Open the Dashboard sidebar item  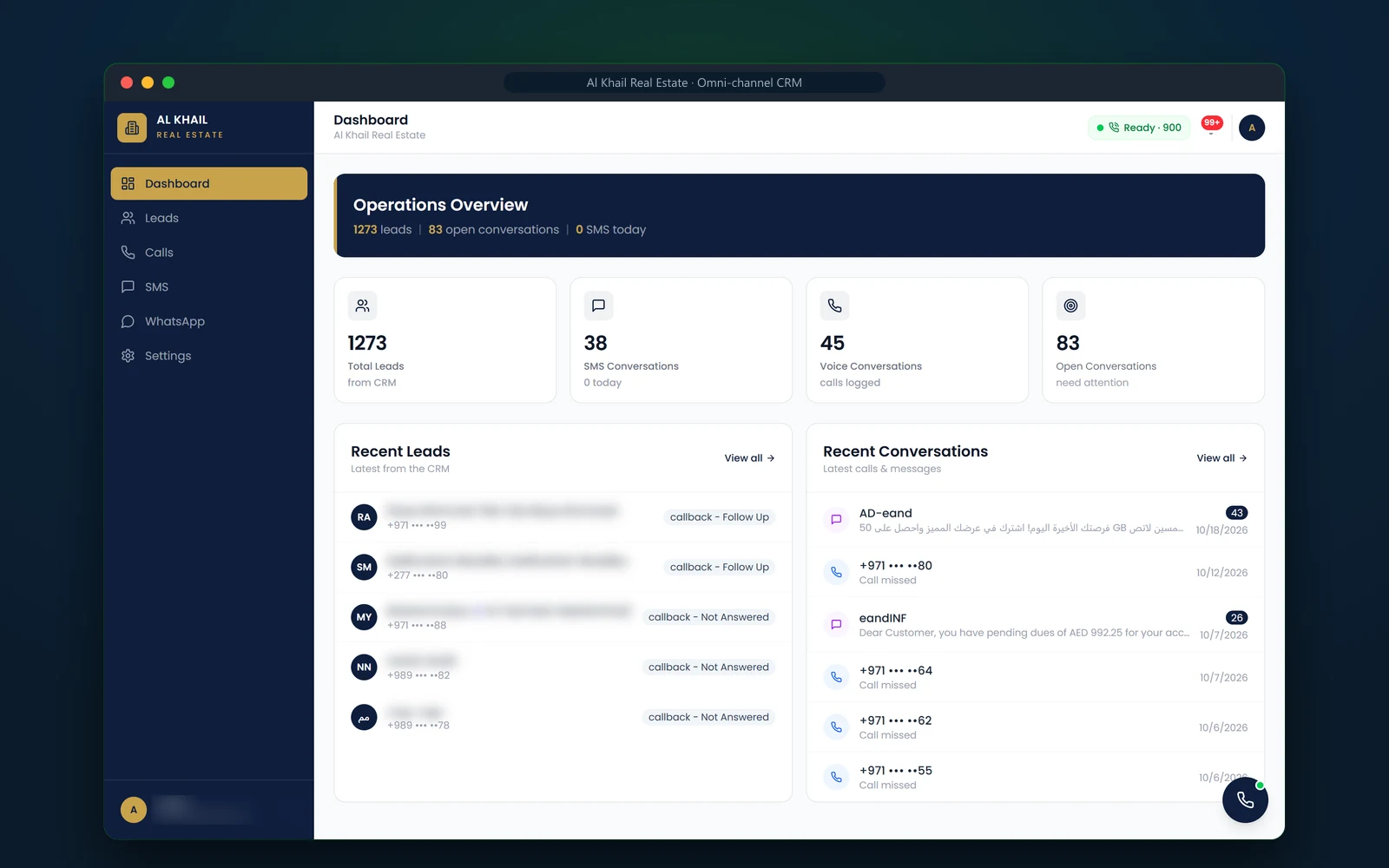(209, 183)
